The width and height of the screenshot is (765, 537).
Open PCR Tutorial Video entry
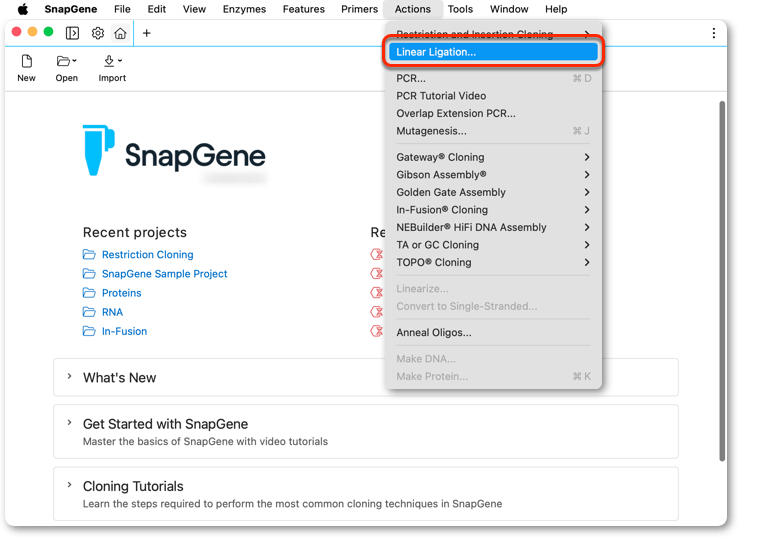tap(493, 96)
